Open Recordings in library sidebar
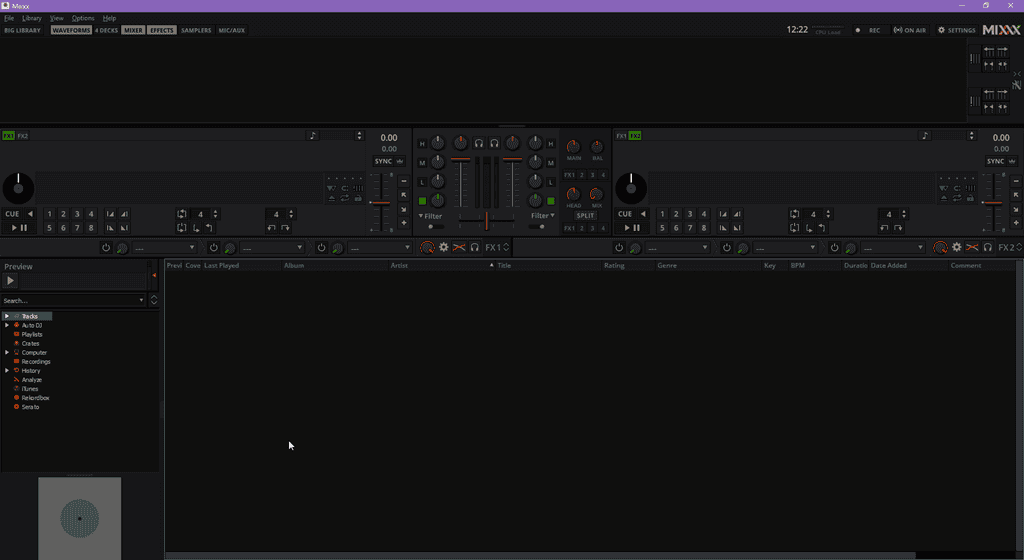 (35, 362)
